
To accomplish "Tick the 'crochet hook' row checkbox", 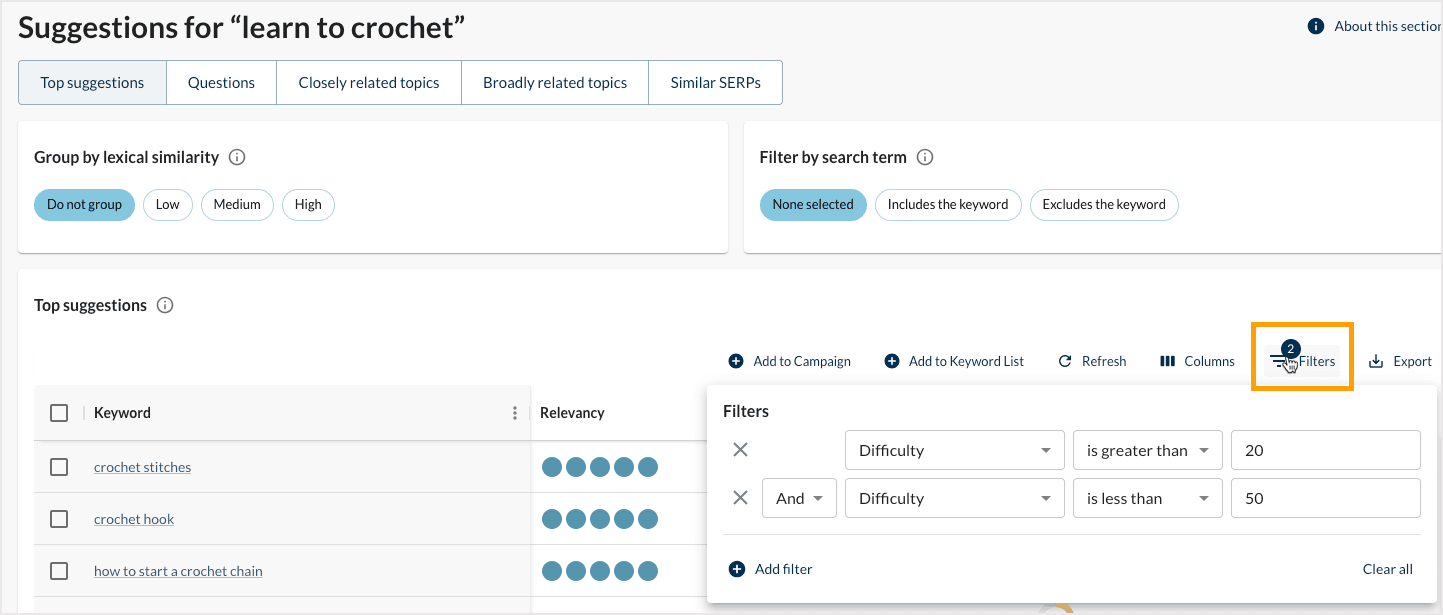I will point(59,519).
